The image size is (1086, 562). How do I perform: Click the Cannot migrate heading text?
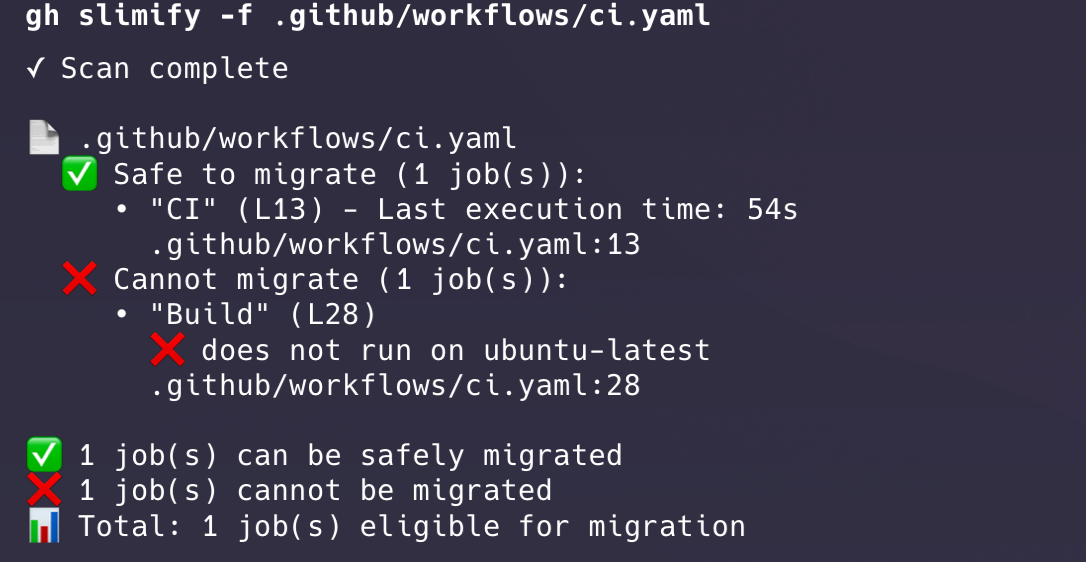[x=341, y=280]
